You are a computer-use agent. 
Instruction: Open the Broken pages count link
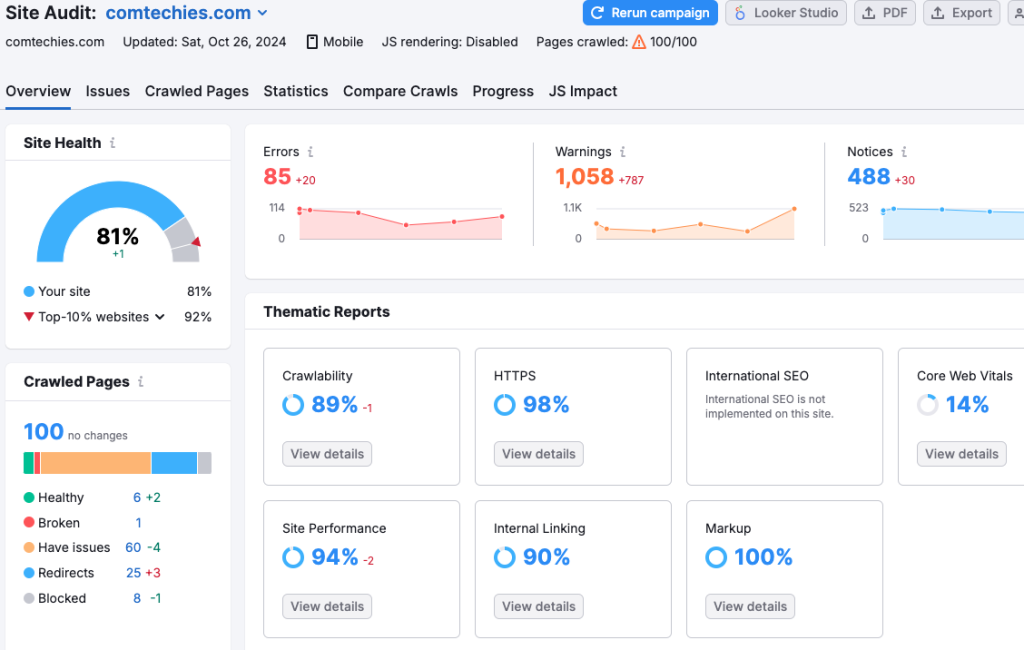(138, 522)
